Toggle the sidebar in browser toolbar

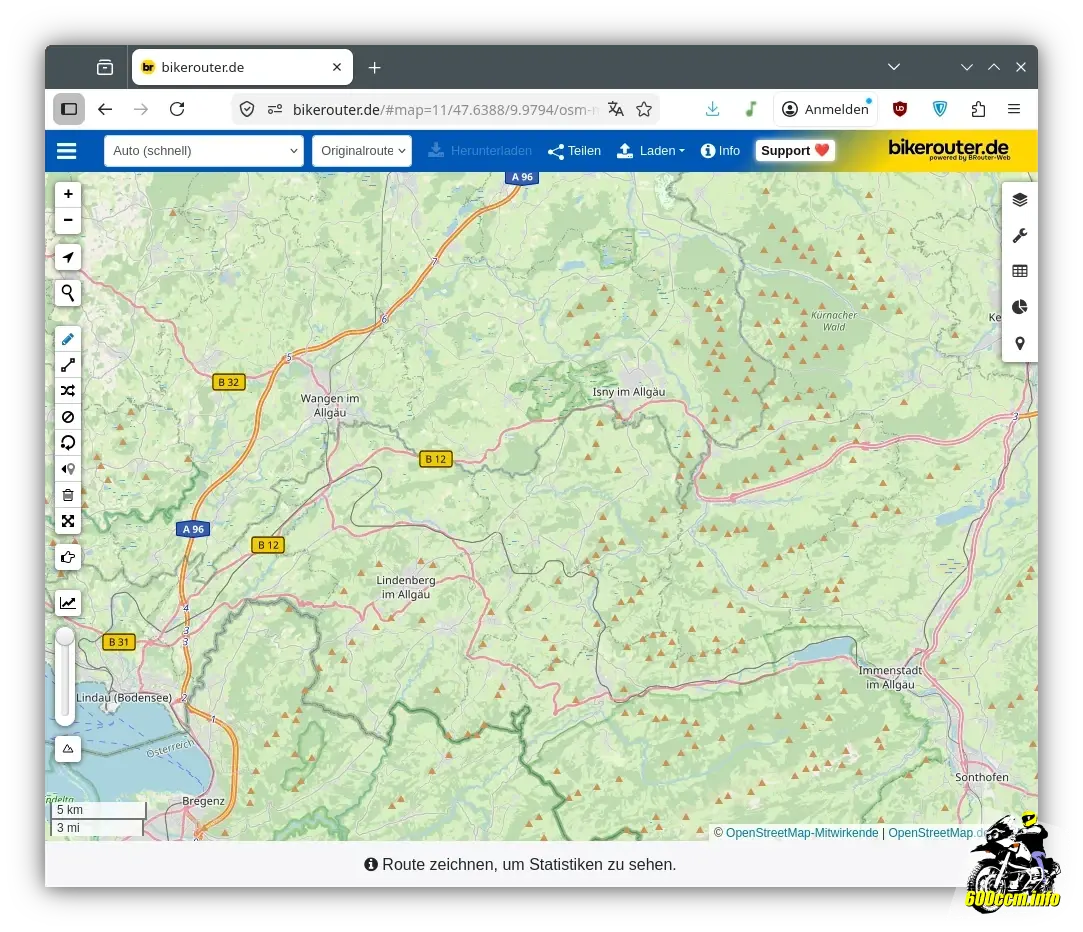[69, 109]
